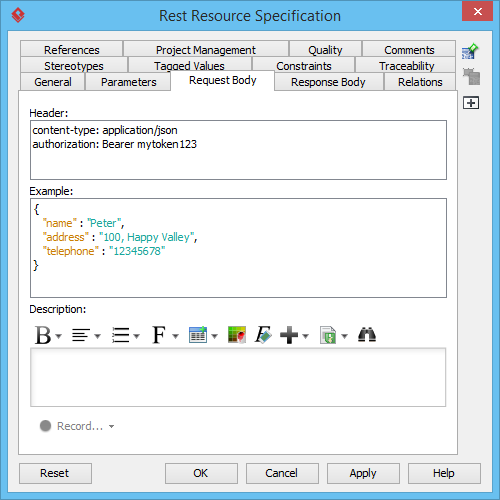Expand the template dropdown arrow
Viewport: 500px width, 500px height.
click(345, 336)
